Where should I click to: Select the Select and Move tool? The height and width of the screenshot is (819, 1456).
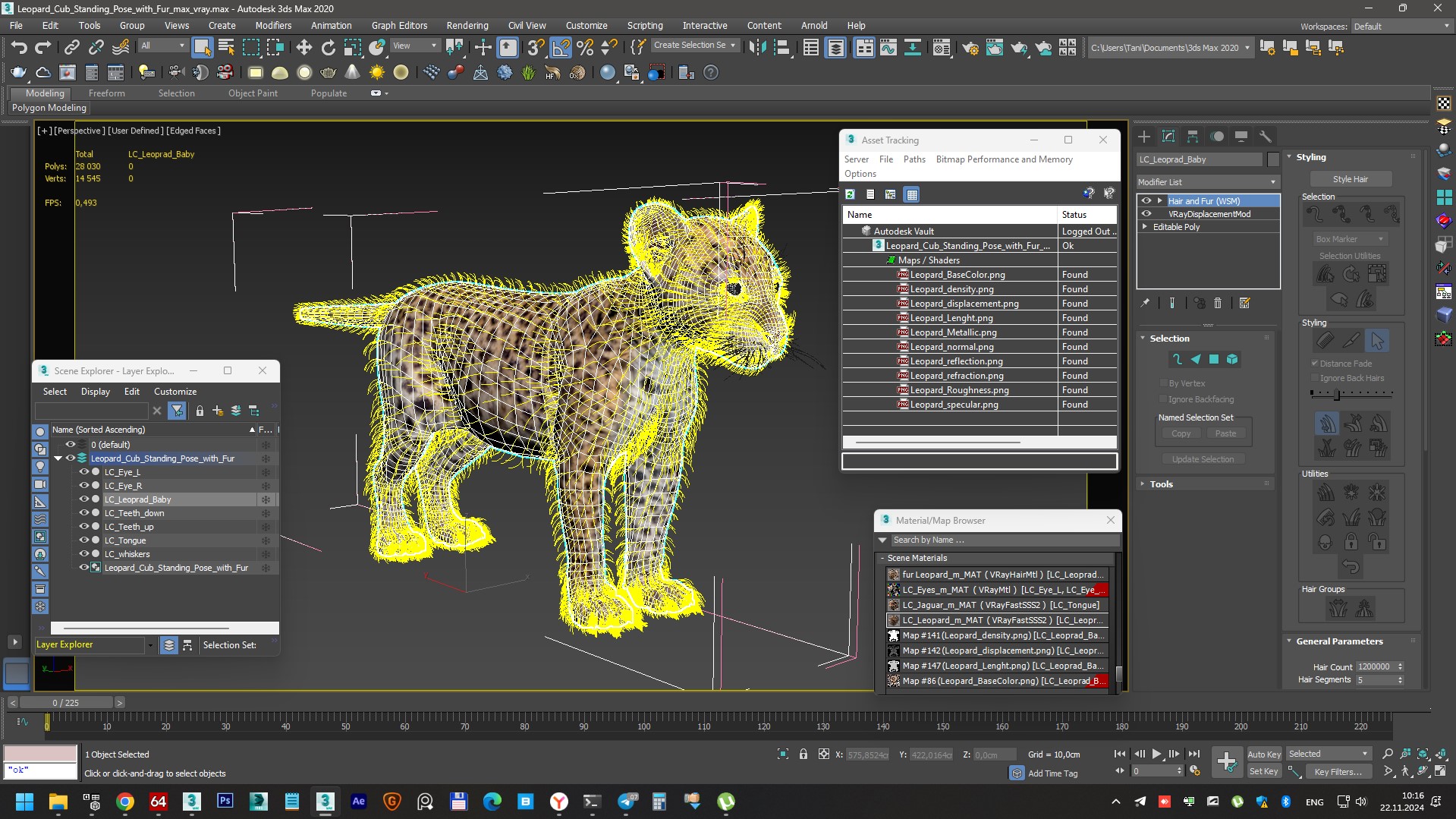click(303, 48)
